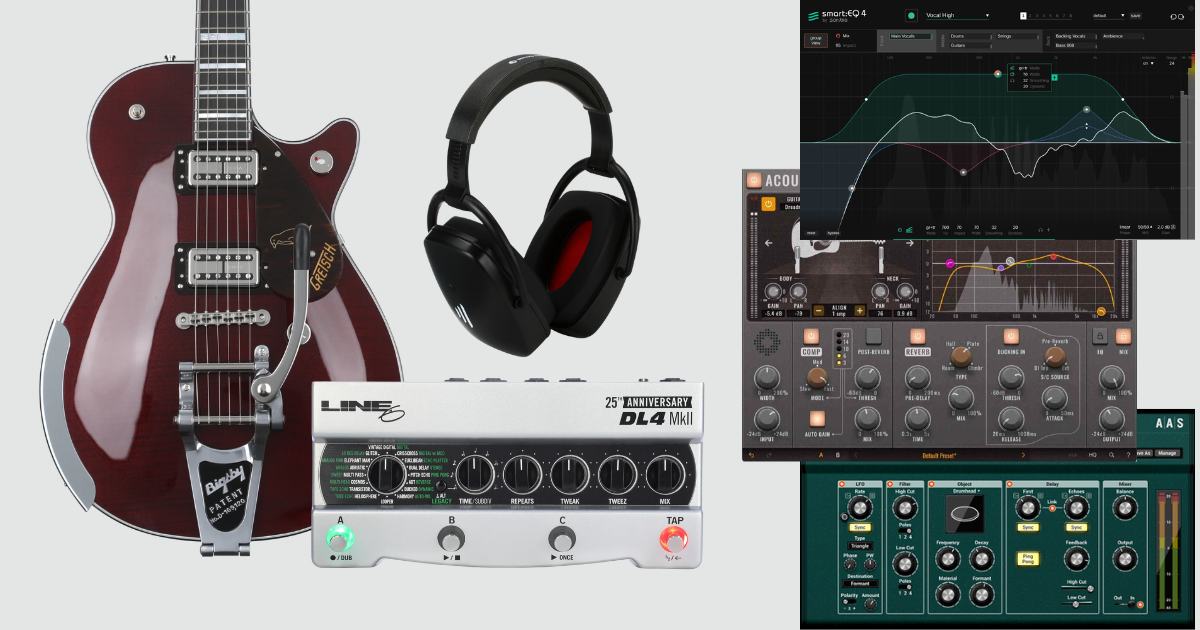Image resolution: width=1200 pixels, height=630 pixels.
Task: Toggle the REVERB power button
Action: [x=918, y=336]
